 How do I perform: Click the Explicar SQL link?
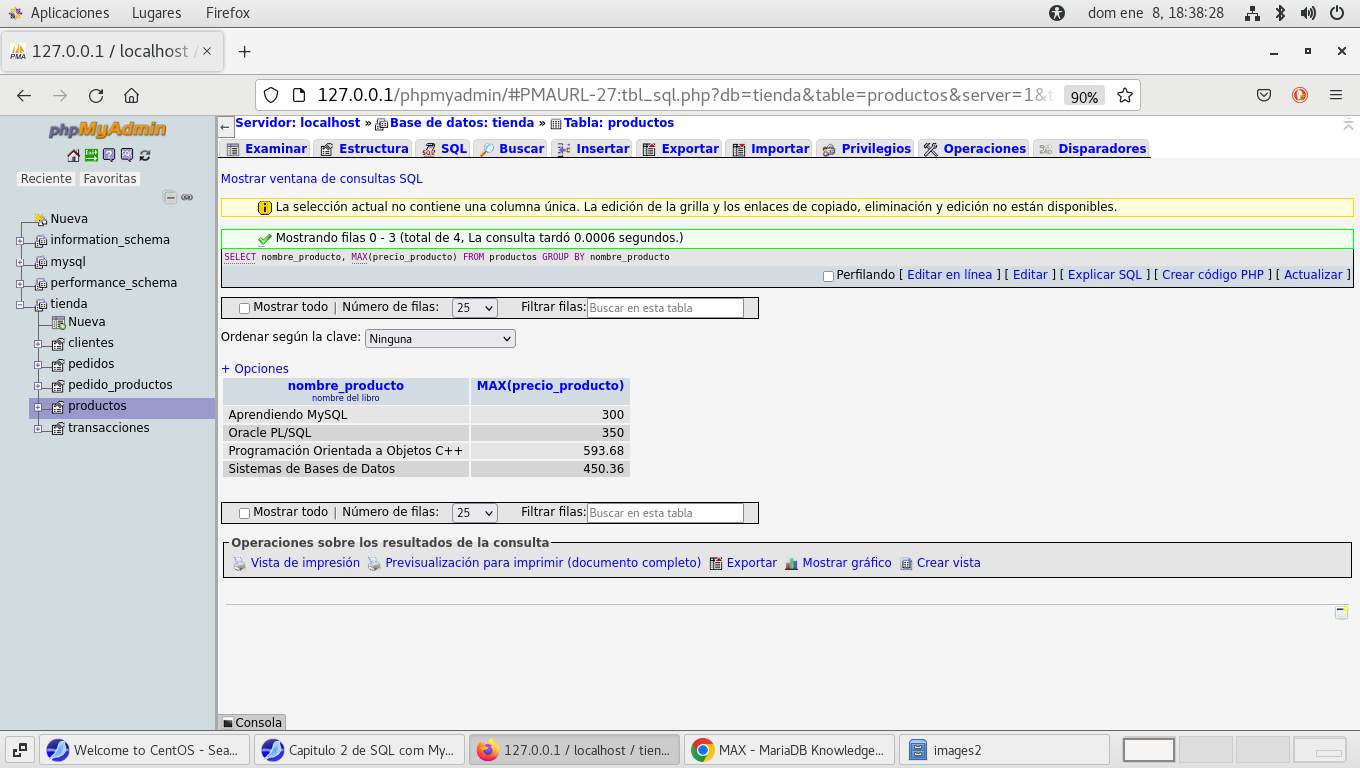point(1104,275)
